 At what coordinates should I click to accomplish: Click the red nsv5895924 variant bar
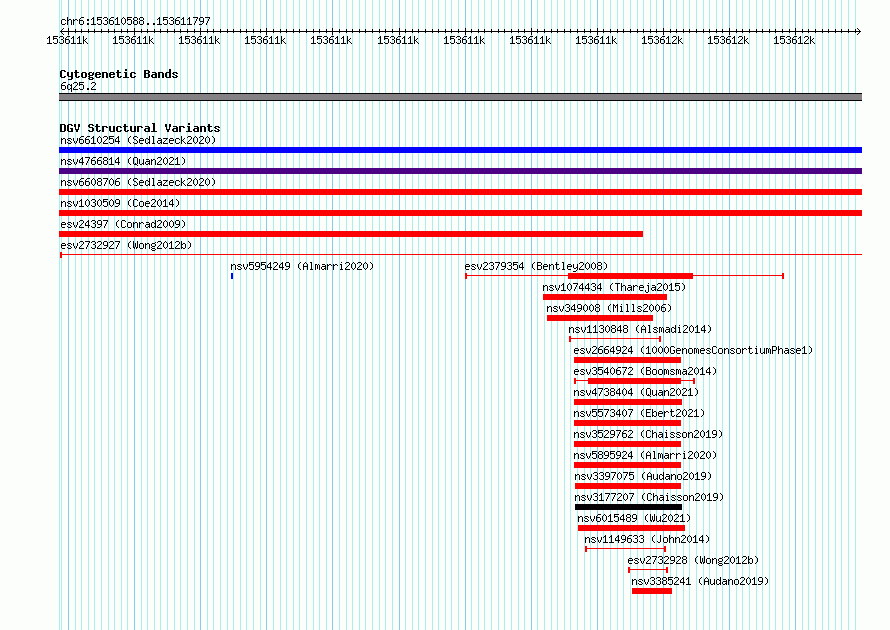pos(627,465)
